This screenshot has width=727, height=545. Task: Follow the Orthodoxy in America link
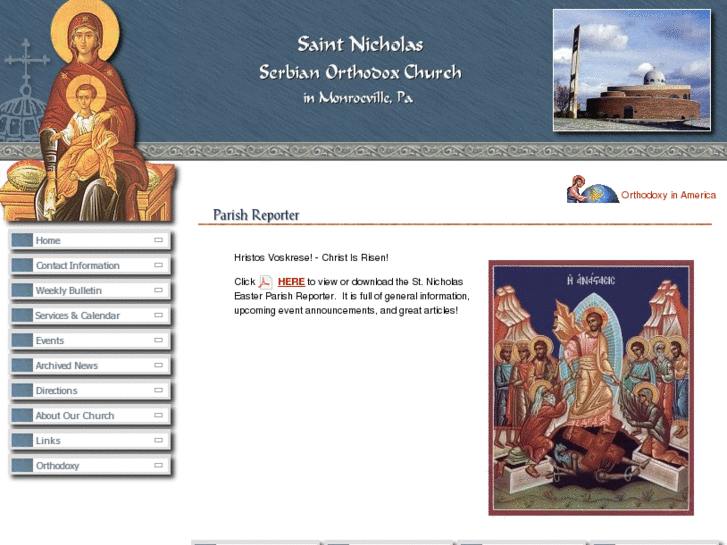(x=668, y=195)
